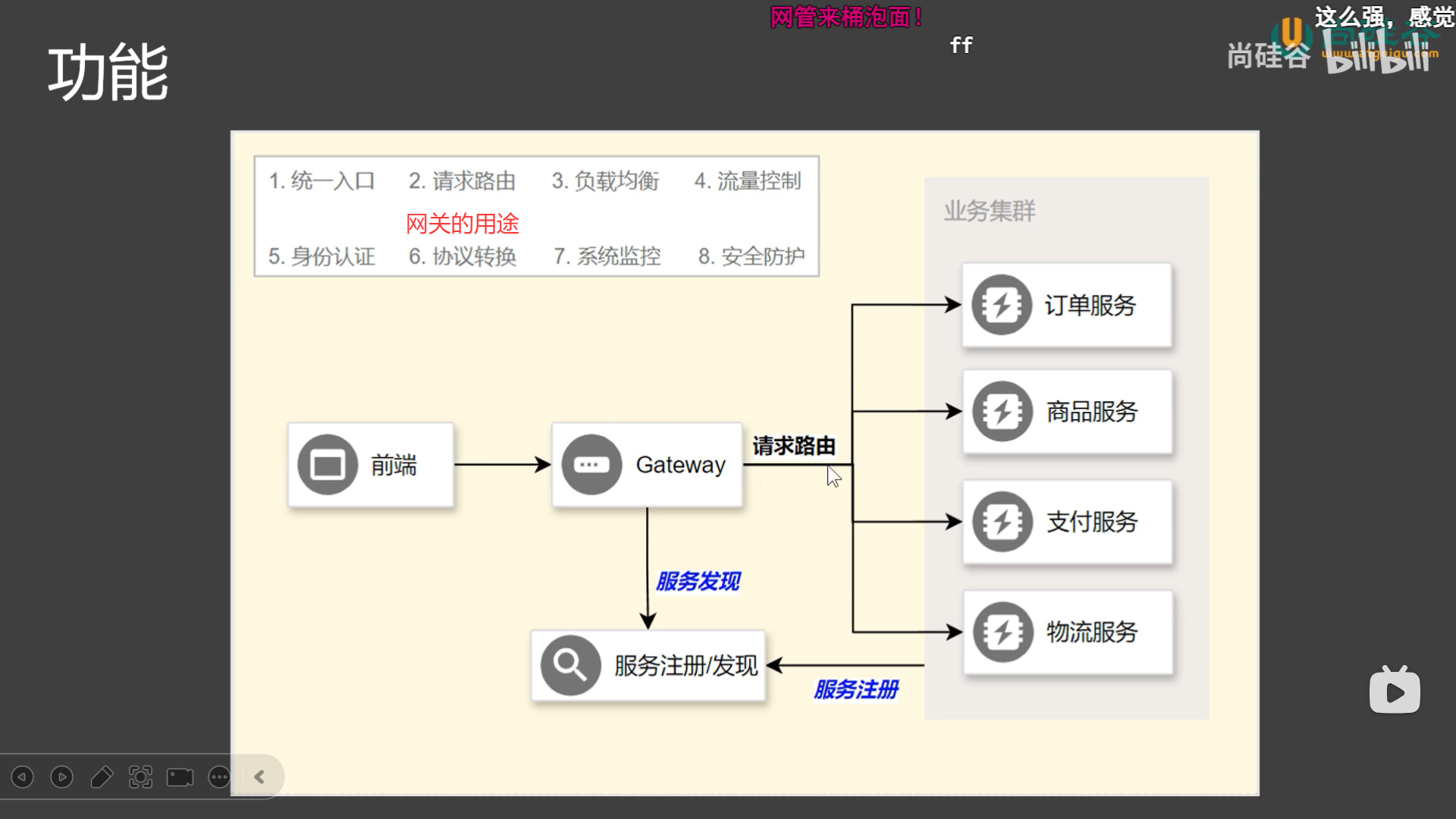Click the 订单服务 chip icon
Image resolution: width=1456 pixels, height=819 pixels.
pyautogui.click(x=1002, y=305)
